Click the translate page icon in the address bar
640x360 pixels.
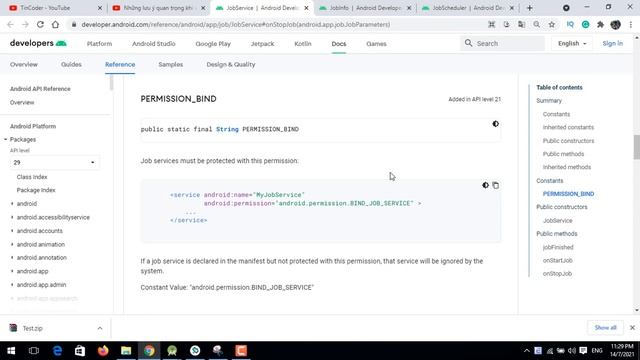click(x=521, y=24)
